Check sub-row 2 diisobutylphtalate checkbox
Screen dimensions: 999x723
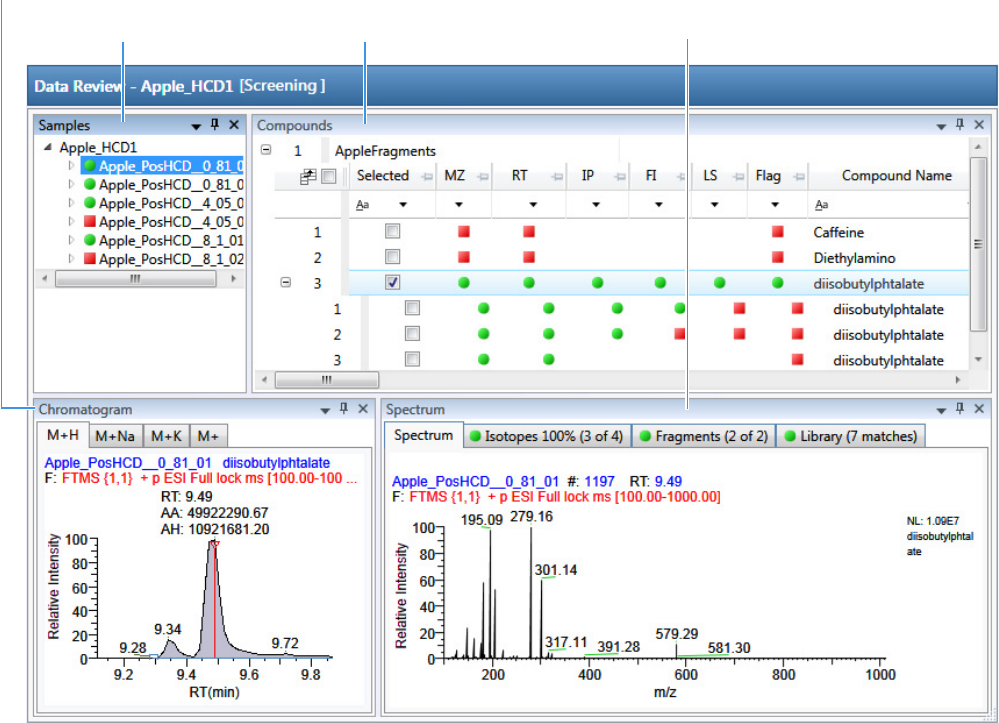tap(412, 334)
